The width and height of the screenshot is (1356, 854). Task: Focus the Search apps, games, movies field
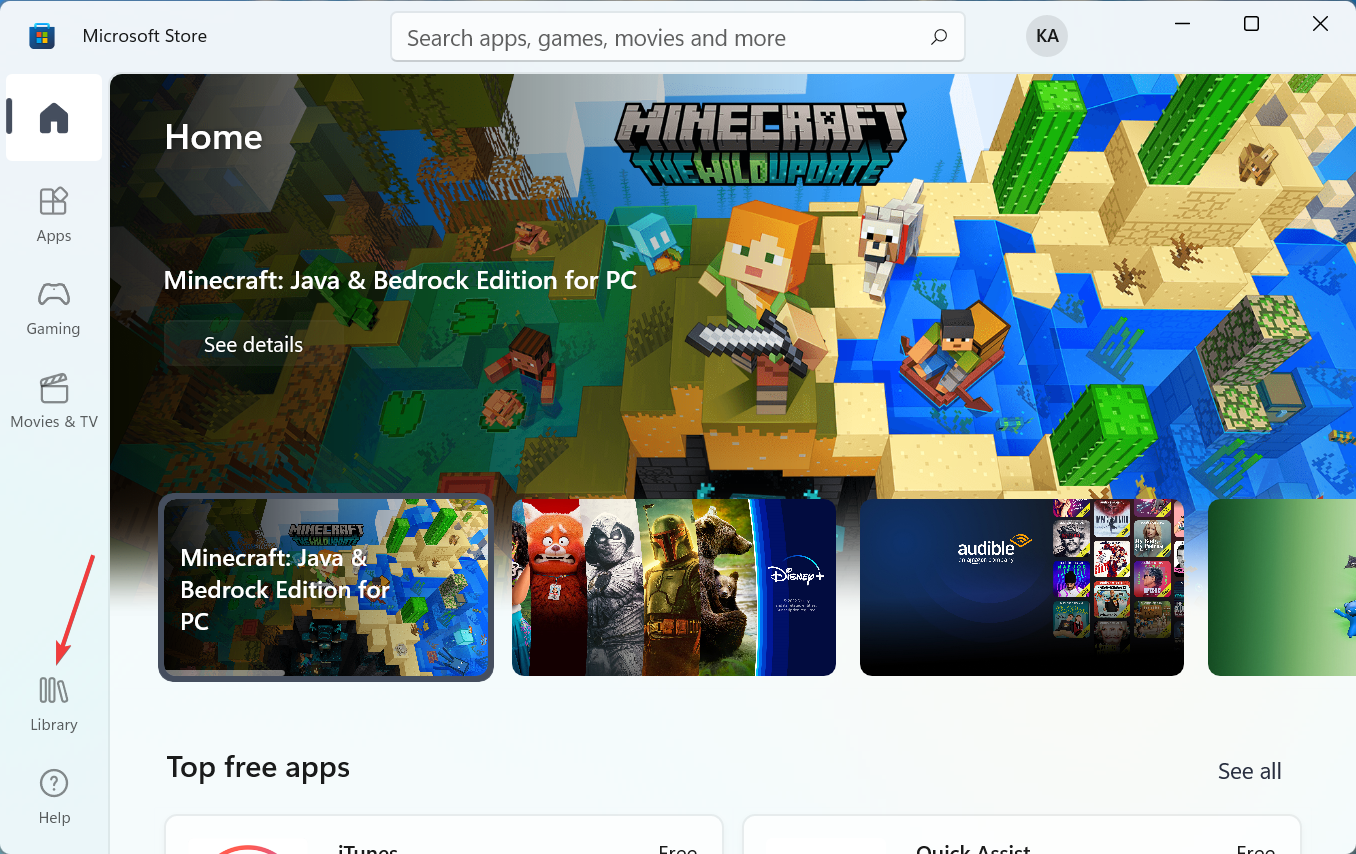(677, 38)
